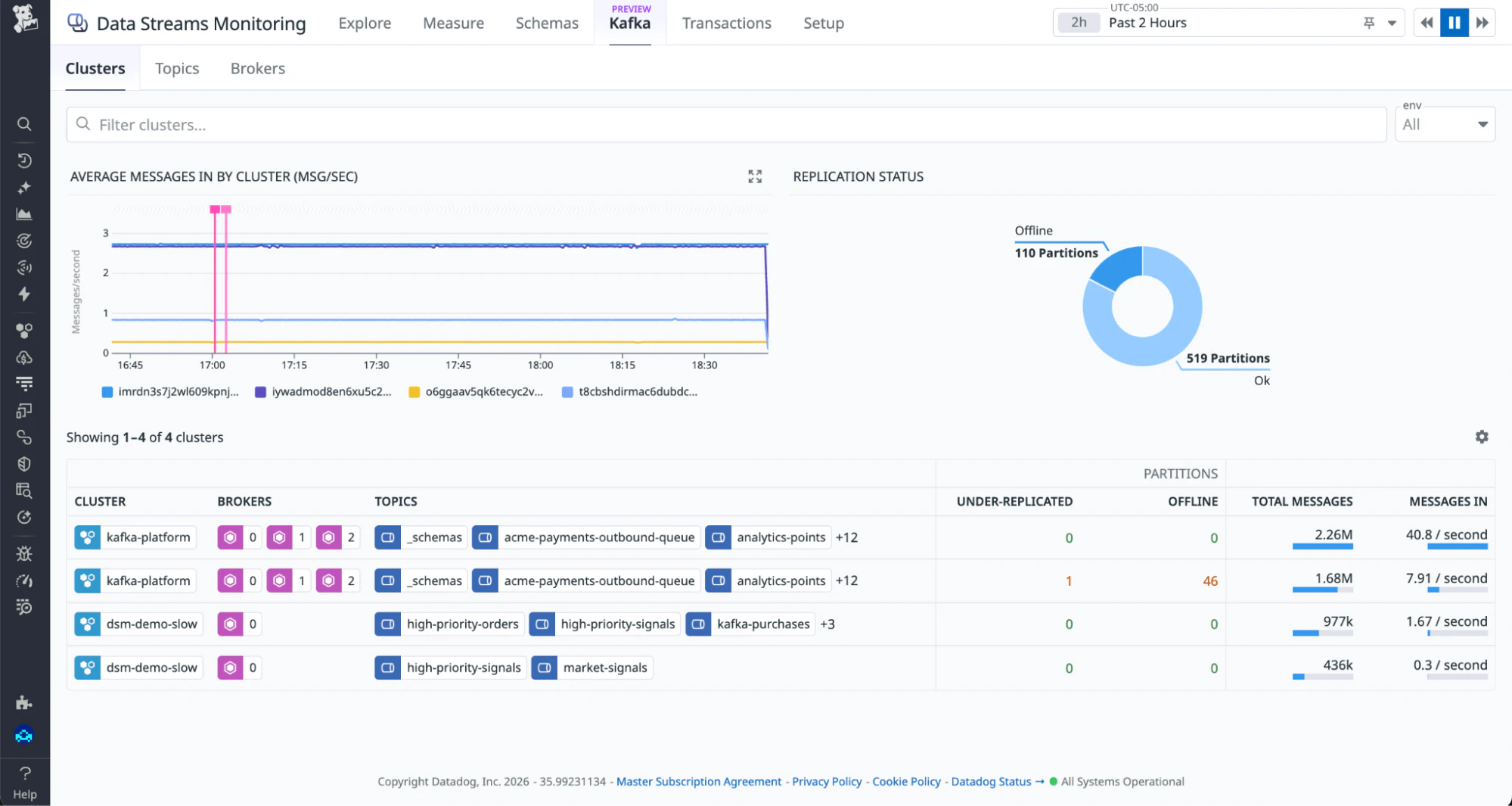Open the Privacy Policy link
1512x806 pixels.
[826, 782]
